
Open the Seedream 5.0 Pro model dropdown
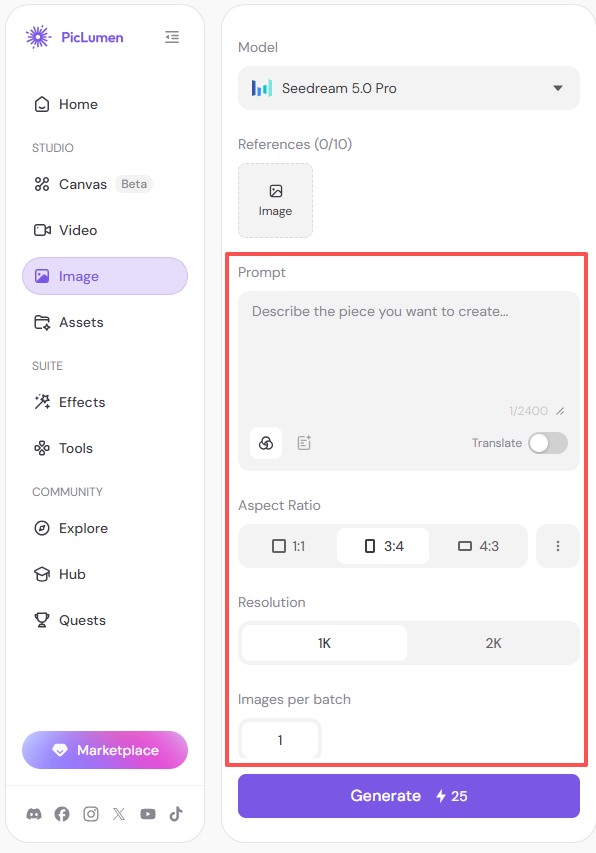pos(409,88)
